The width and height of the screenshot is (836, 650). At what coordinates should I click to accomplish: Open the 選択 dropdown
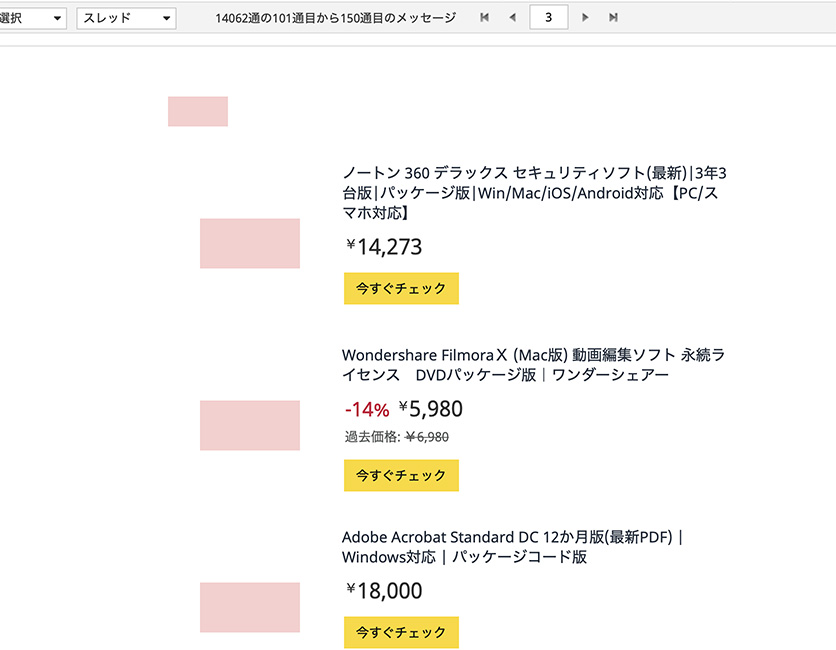tap(32, 18)
